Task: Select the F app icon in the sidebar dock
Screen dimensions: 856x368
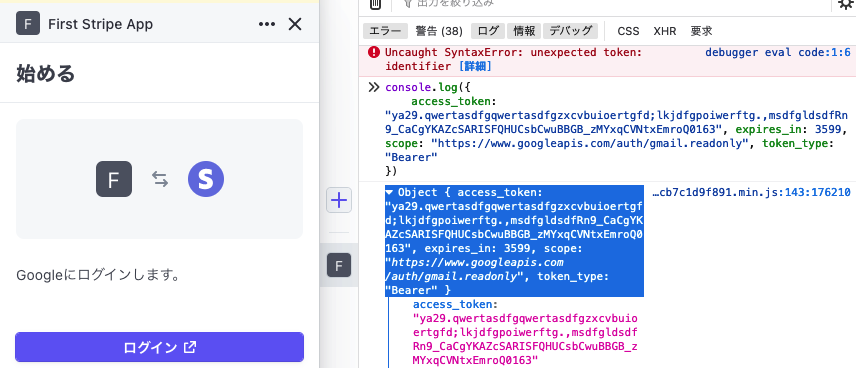Action: coord(339,266)
